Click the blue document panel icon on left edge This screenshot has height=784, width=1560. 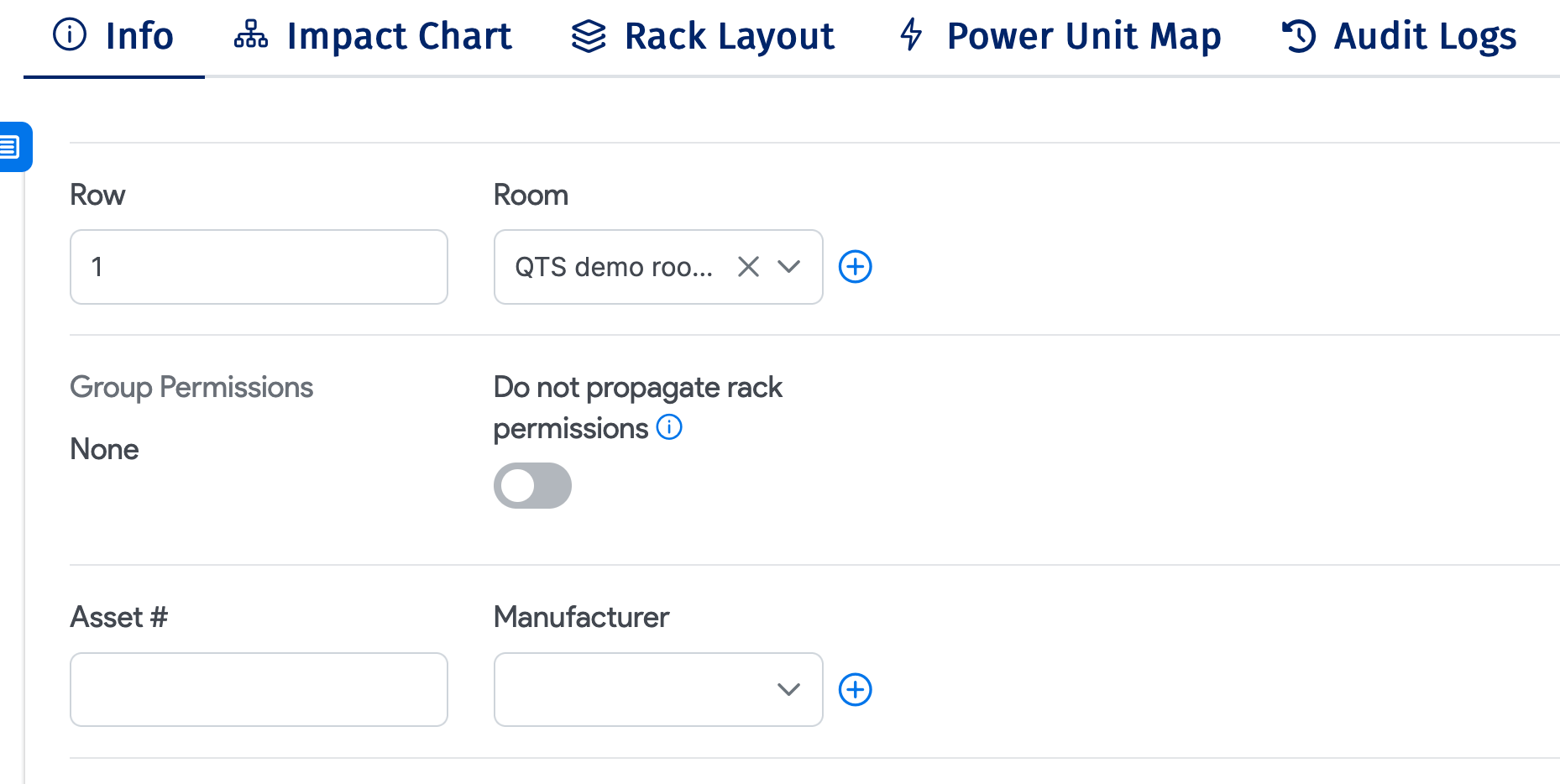tap(12, 146)
